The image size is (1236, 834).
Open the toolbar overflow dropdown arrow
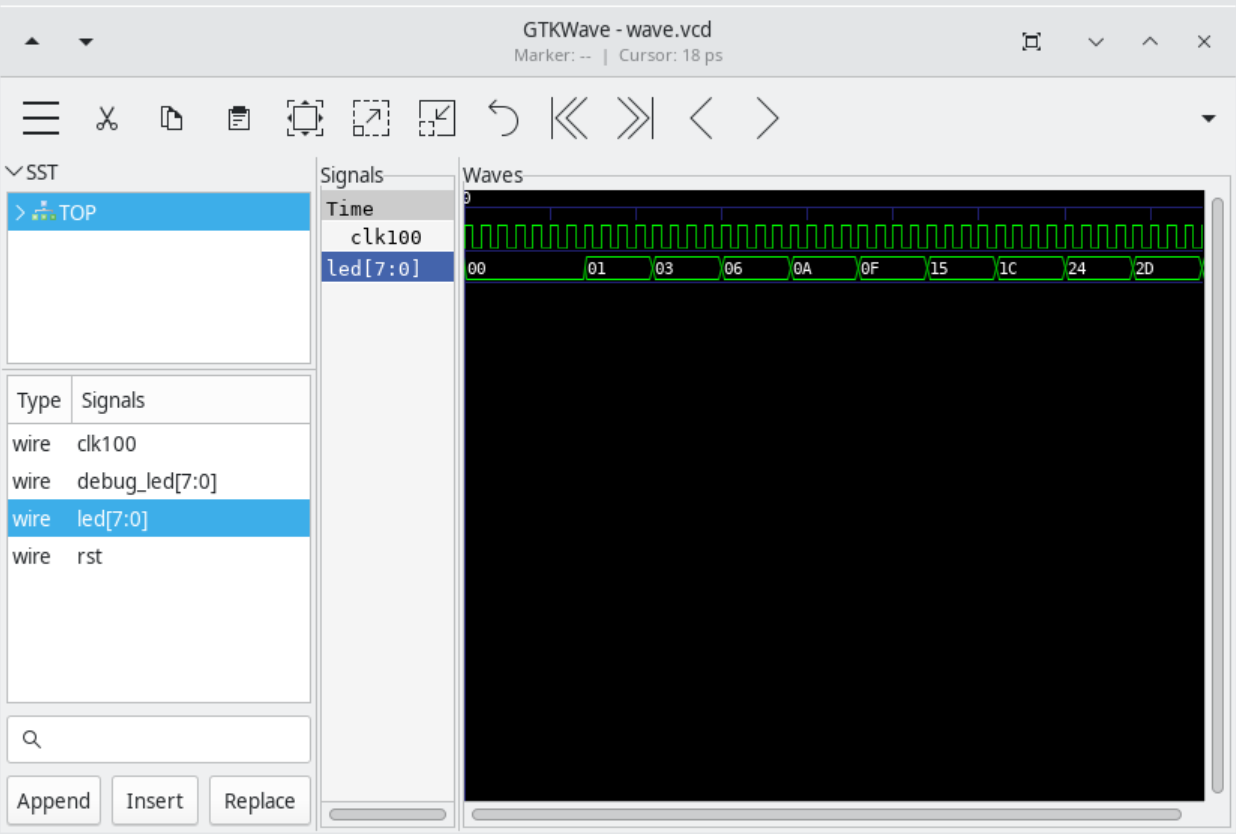tap(1208, 118)
